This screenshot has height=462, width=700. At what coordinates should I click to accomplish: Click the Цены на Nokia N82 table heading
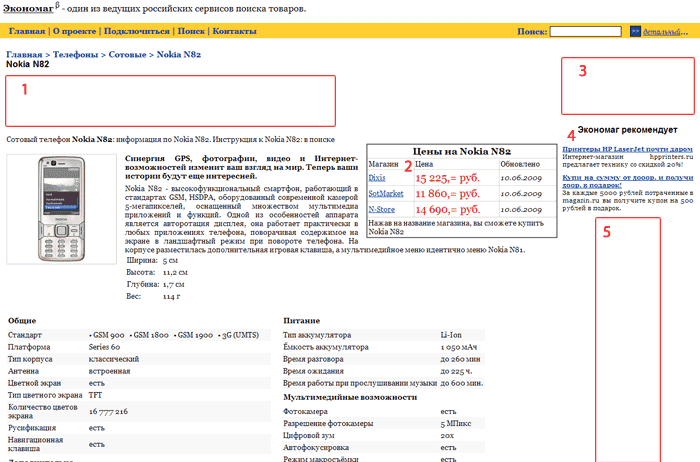point(462,151)
